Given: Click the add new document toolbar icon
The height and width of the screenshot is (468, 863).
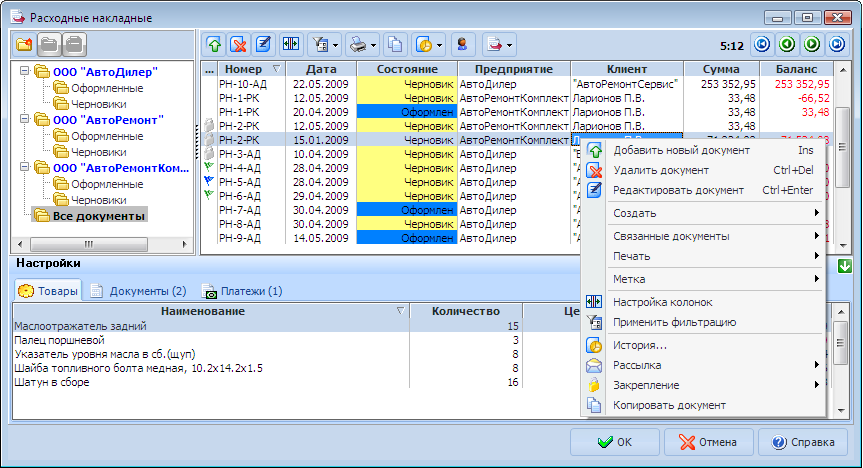Looking at the screenshot, I should click(214, 45).
